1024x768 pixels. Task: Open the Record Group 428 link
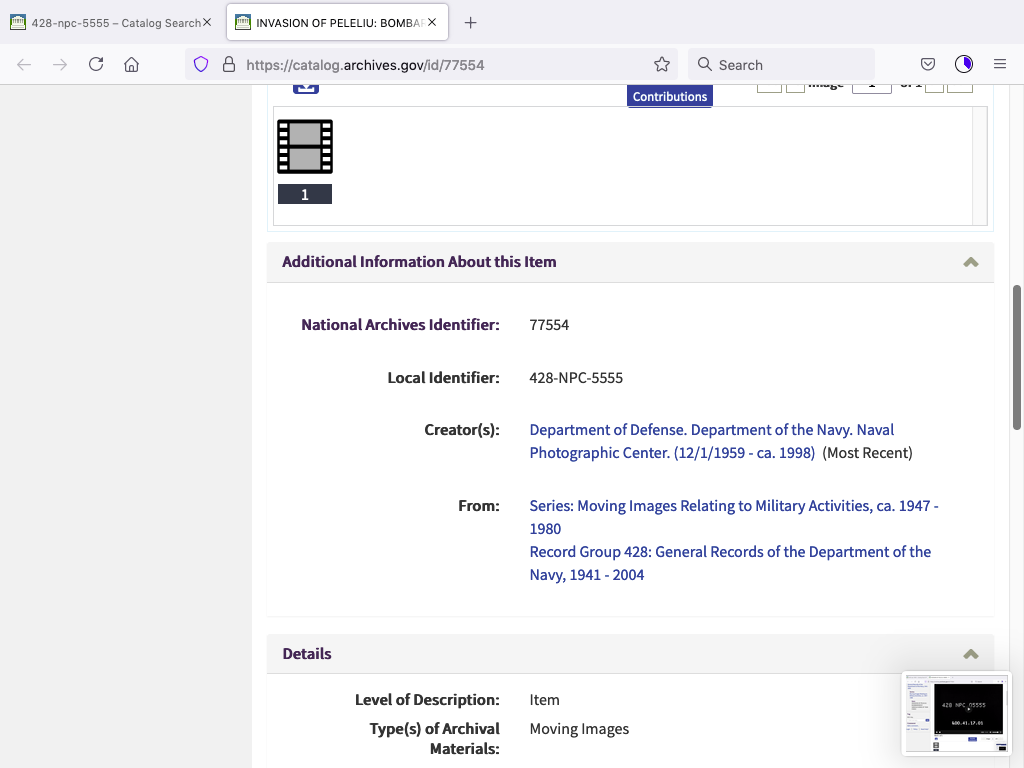(729, 552)
